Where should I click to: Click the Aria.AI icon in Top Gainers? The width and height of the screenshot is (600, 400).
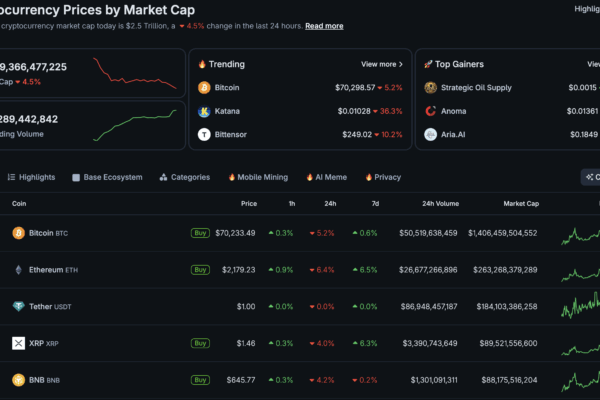pyautogui.click(x=430, y=134)
